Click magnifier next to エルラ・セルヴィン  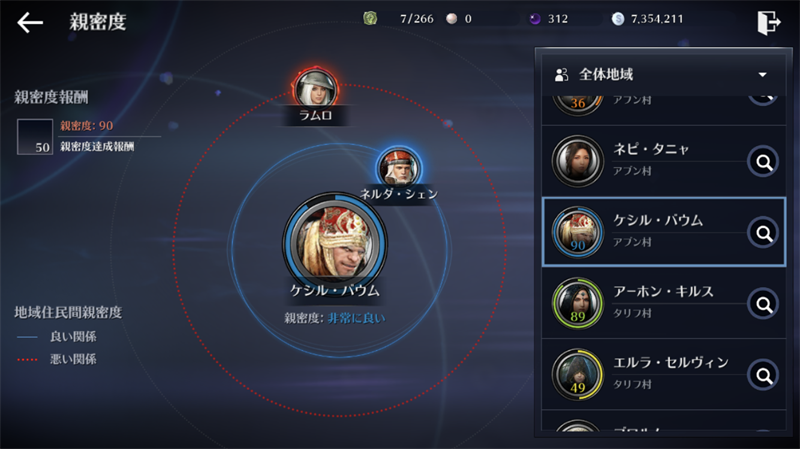click(763, 376)
